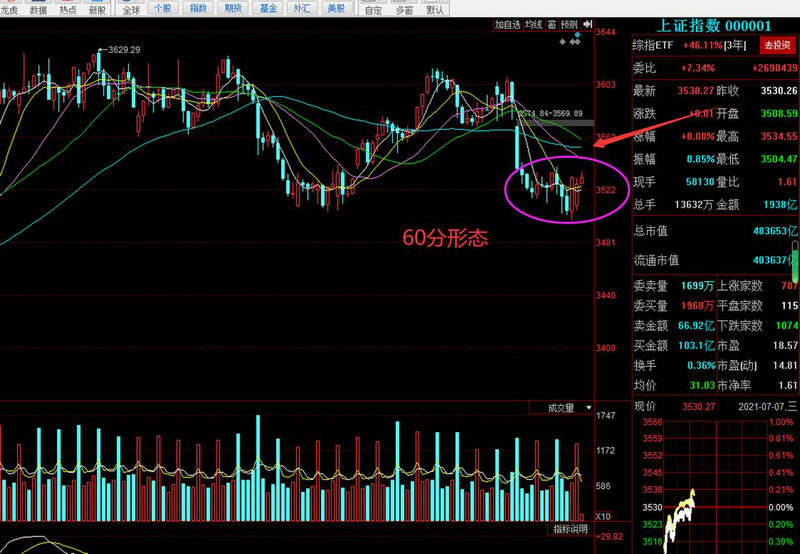
Task: Click the red 去投资 button
Action: (x=775, y=45)
